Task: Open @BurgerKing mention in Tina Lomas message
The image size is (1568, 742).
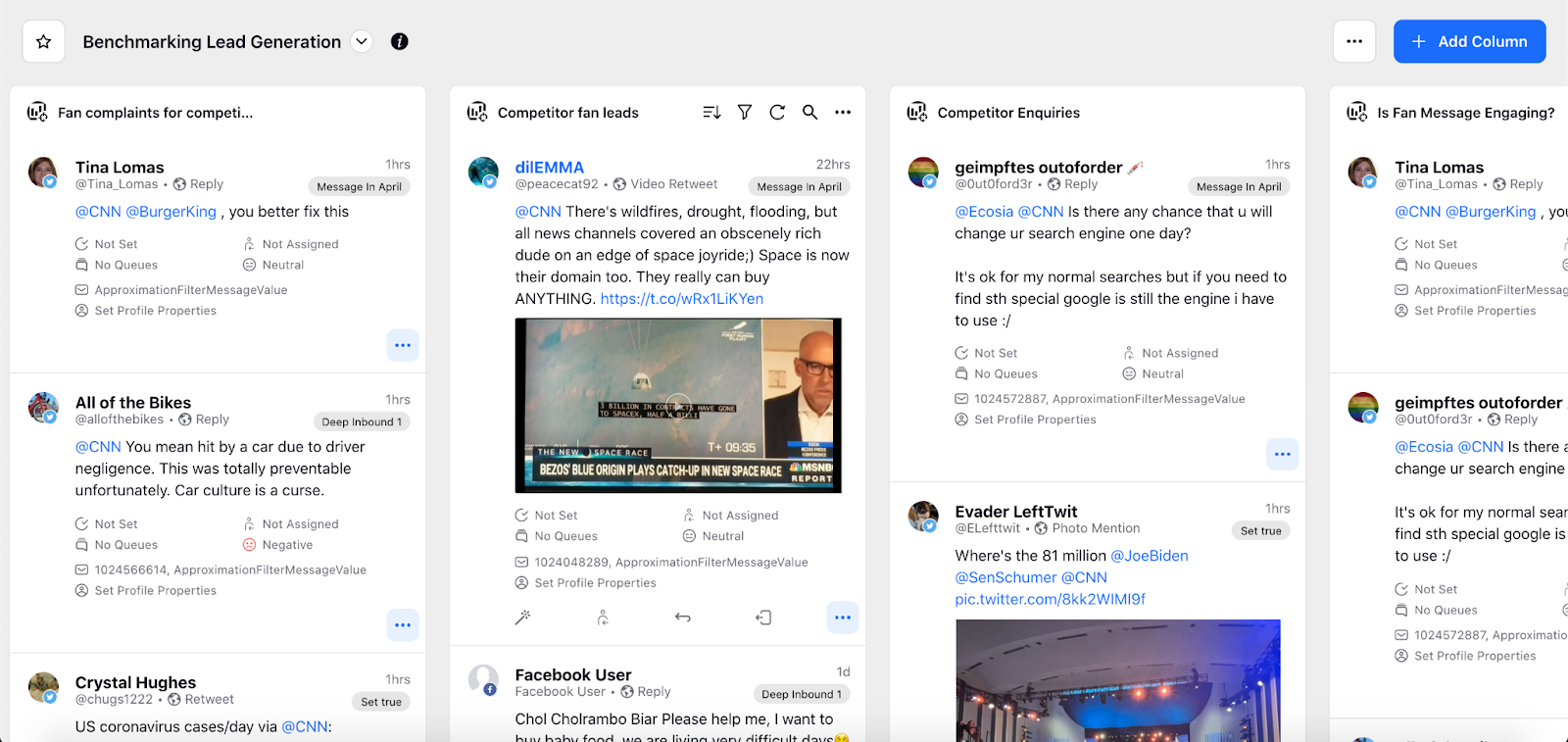Action: pos(171,212)
